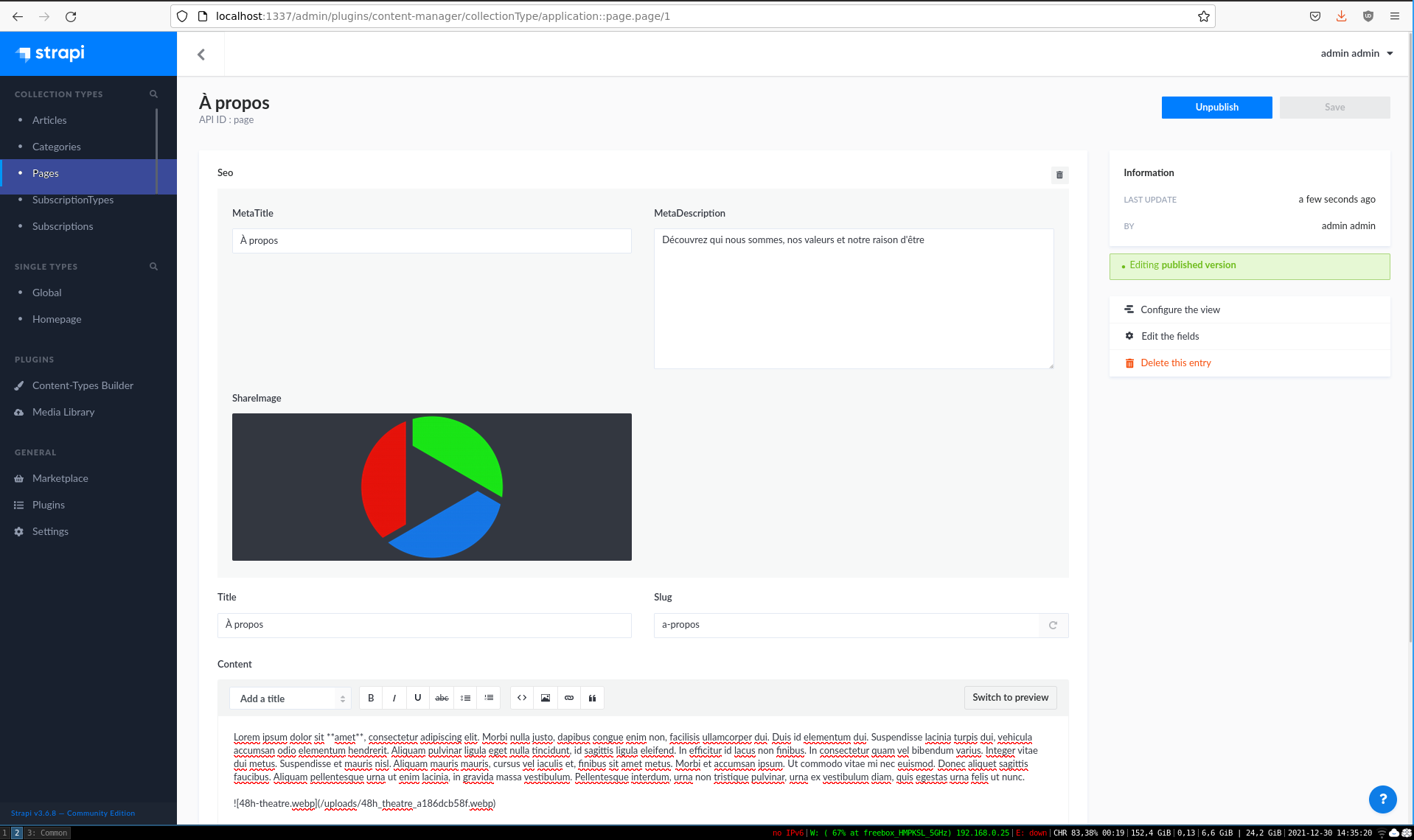Click the Save button
The height and width of the screenshot is (840, 1414).
[x=1334, y=108]
